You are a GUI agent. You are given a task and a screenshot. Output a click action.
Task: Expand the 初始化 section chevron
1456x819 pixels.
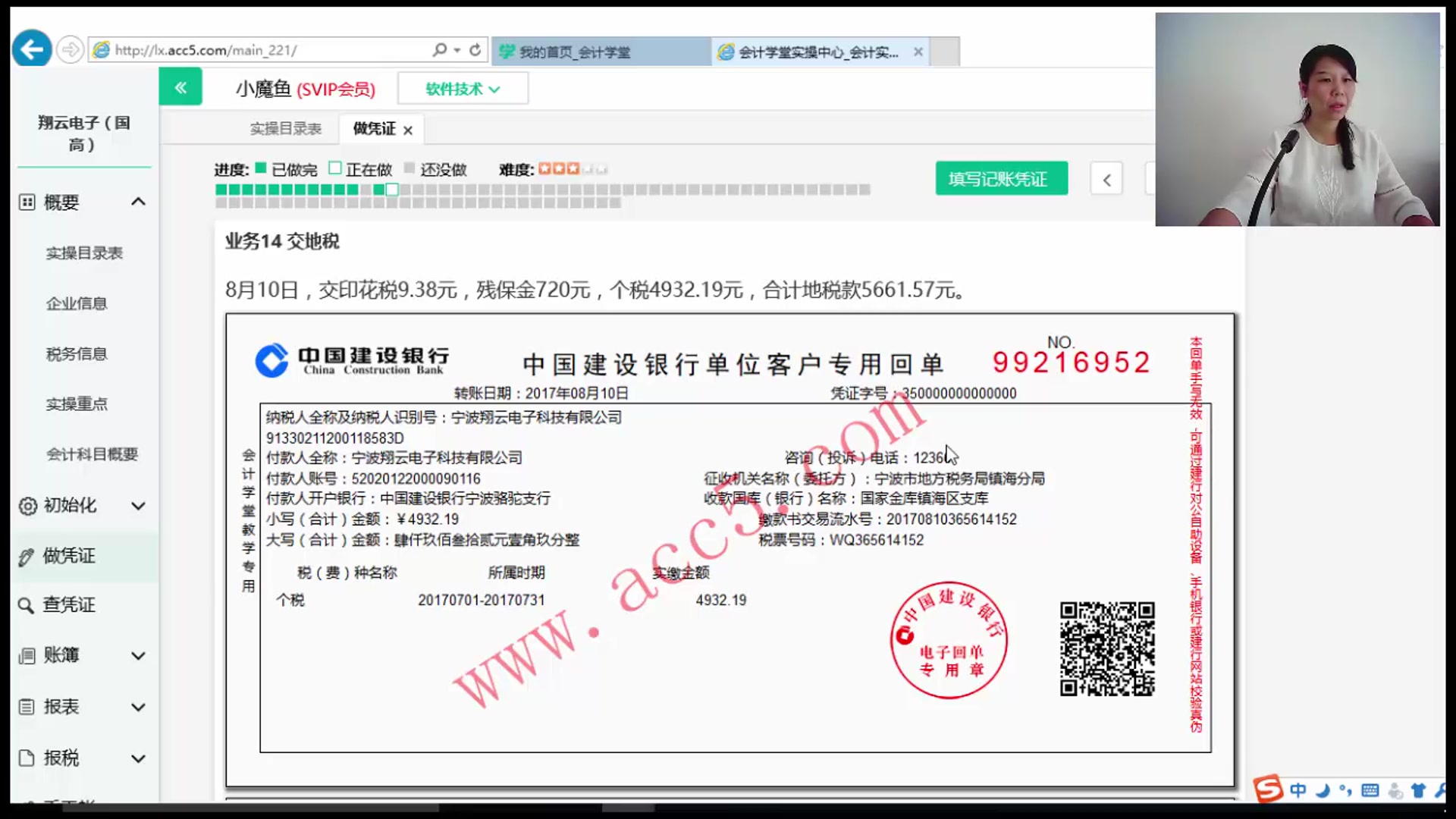coord(138,506)
